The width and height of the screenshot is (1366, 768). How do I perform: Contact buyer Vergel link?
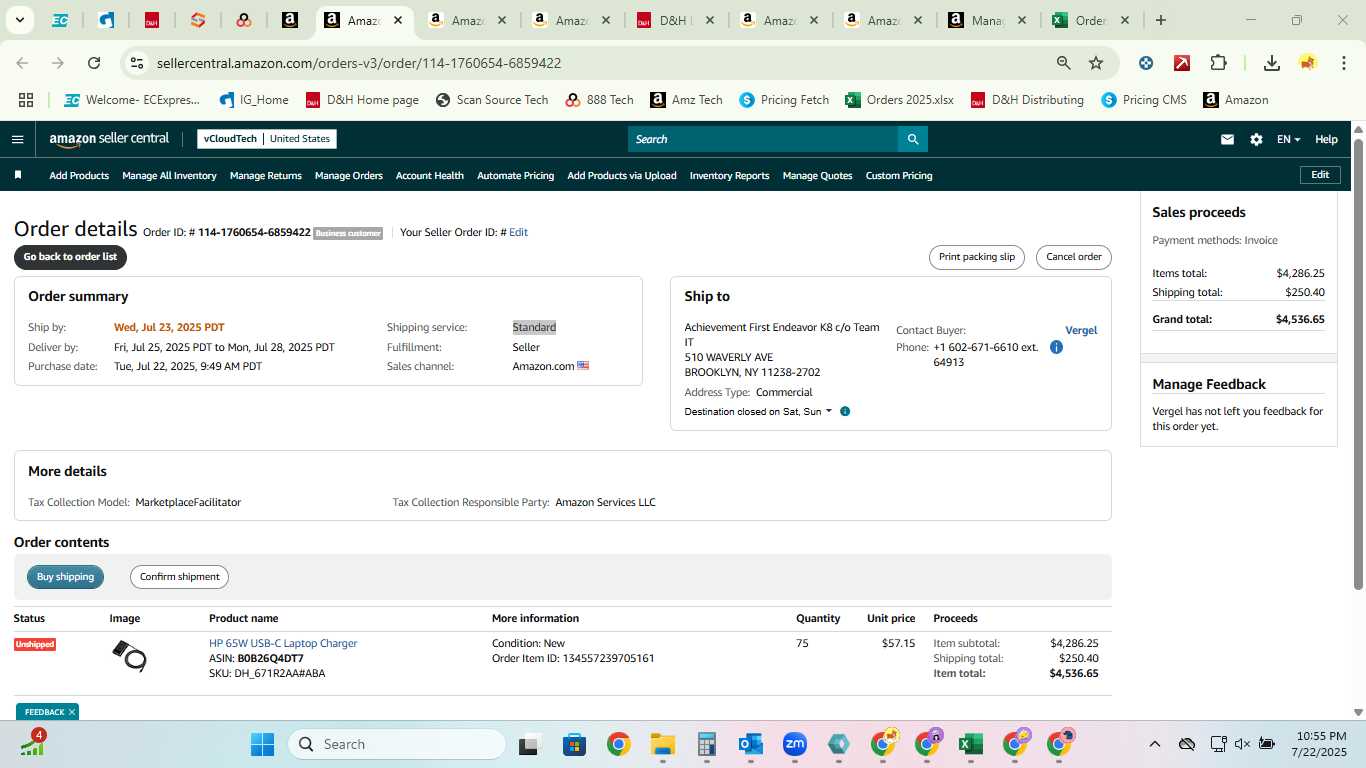(x=1081, y=330)
